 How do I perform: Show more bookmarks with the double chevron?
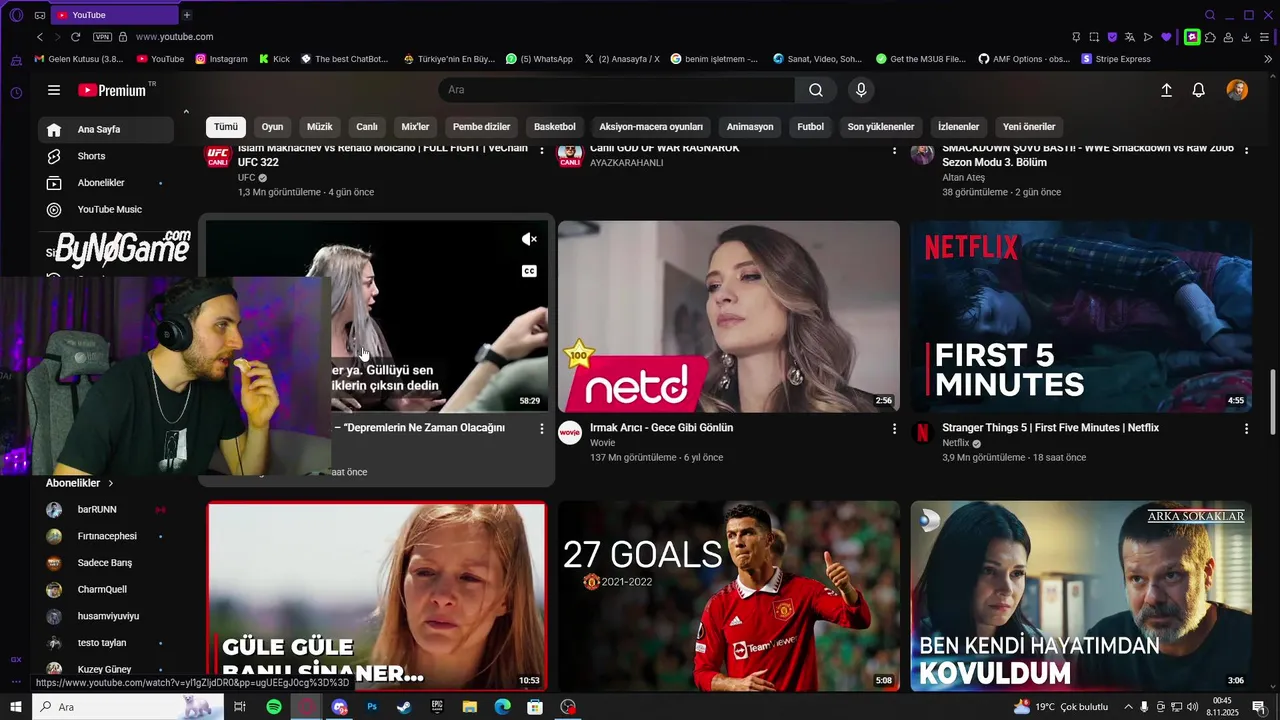click(x=1268, y=59)
